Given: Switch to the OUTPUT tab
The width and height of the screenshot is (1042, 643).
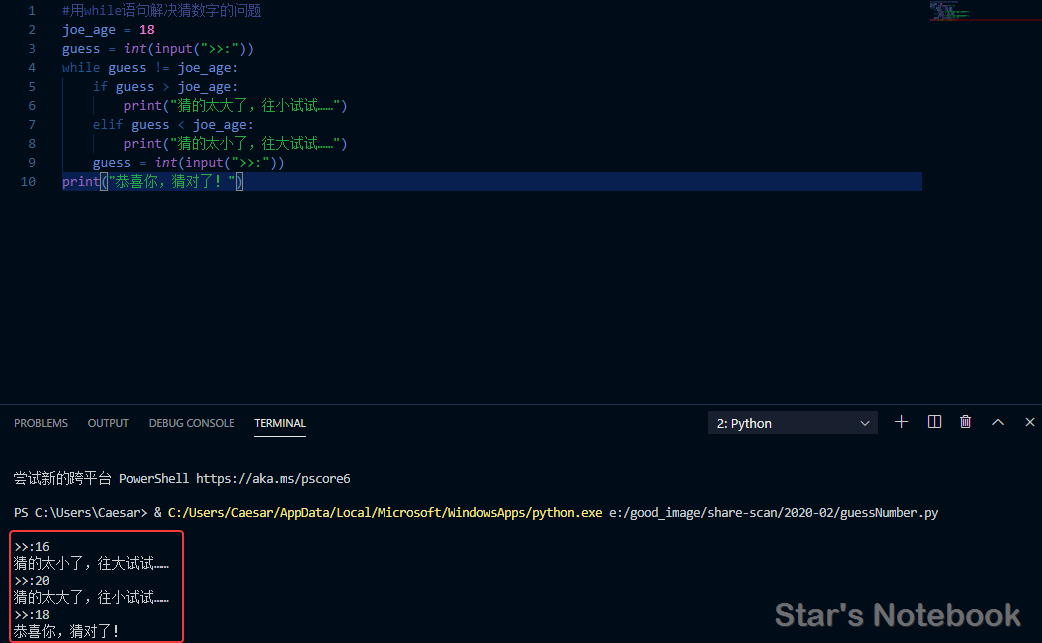Looking at the screenshot, I should 108,423.
